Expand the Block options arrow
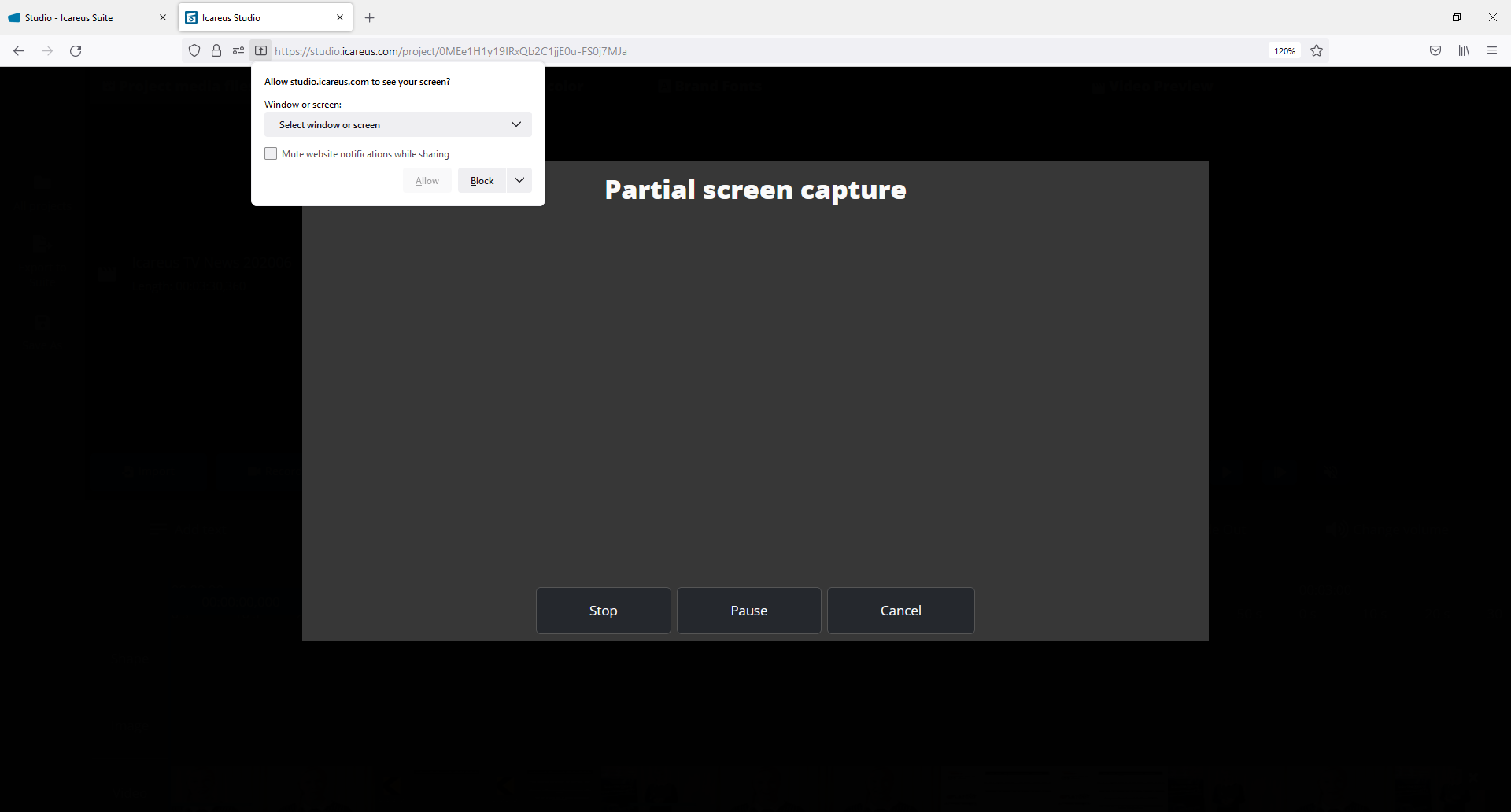This screenshot has height=812, width=1511. pos(519,180)
